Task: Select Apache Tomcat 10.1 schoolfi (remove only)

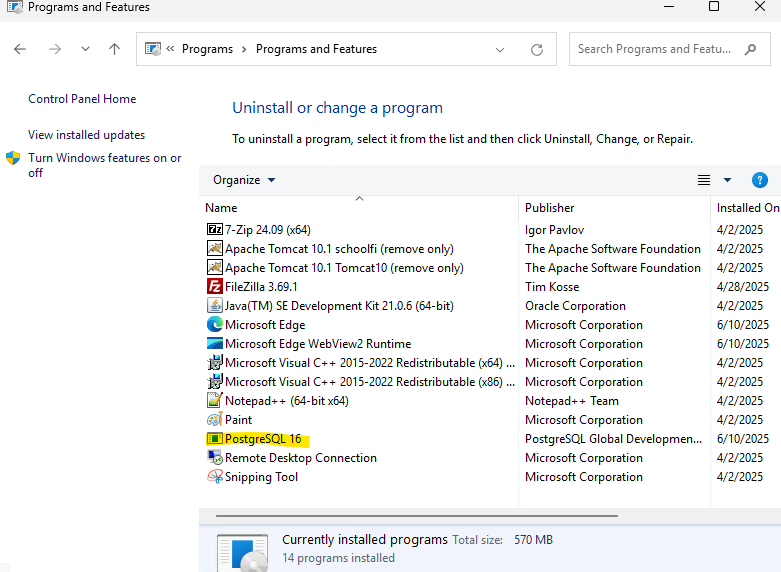Action: click(x=339, y=249)
